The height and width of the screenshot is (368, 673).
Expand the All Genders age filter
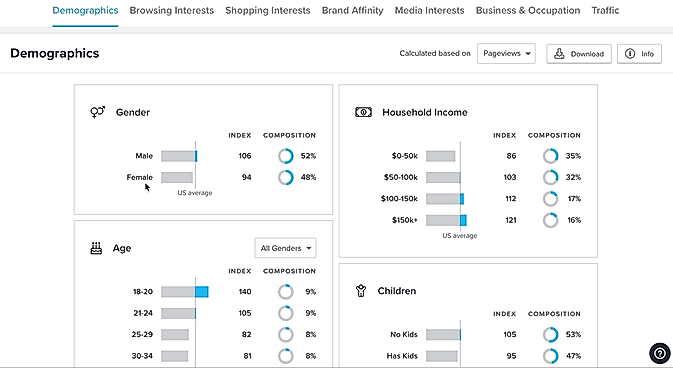pyautogui.click(x=285, y=248)
